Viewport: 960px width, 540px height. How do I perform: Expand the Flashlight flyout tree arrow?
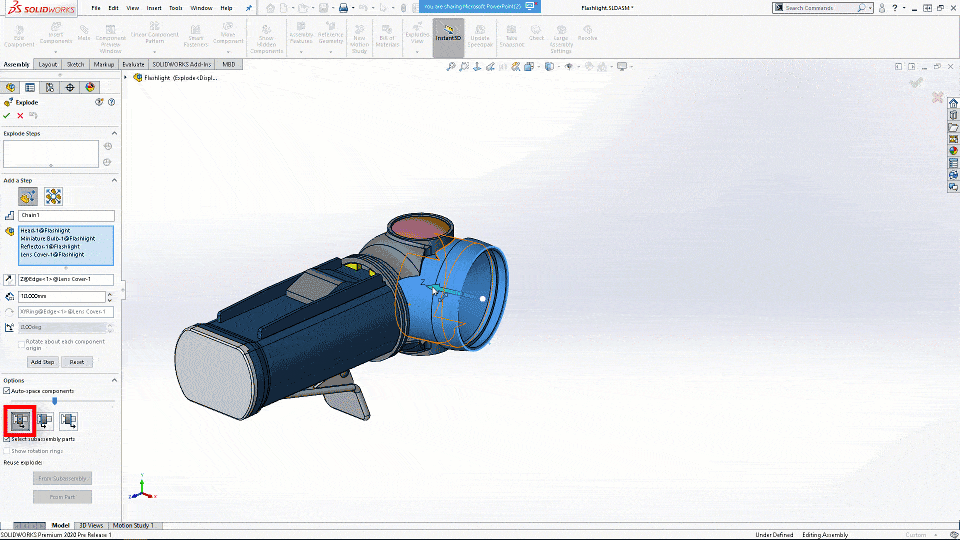tap(126, 78)
